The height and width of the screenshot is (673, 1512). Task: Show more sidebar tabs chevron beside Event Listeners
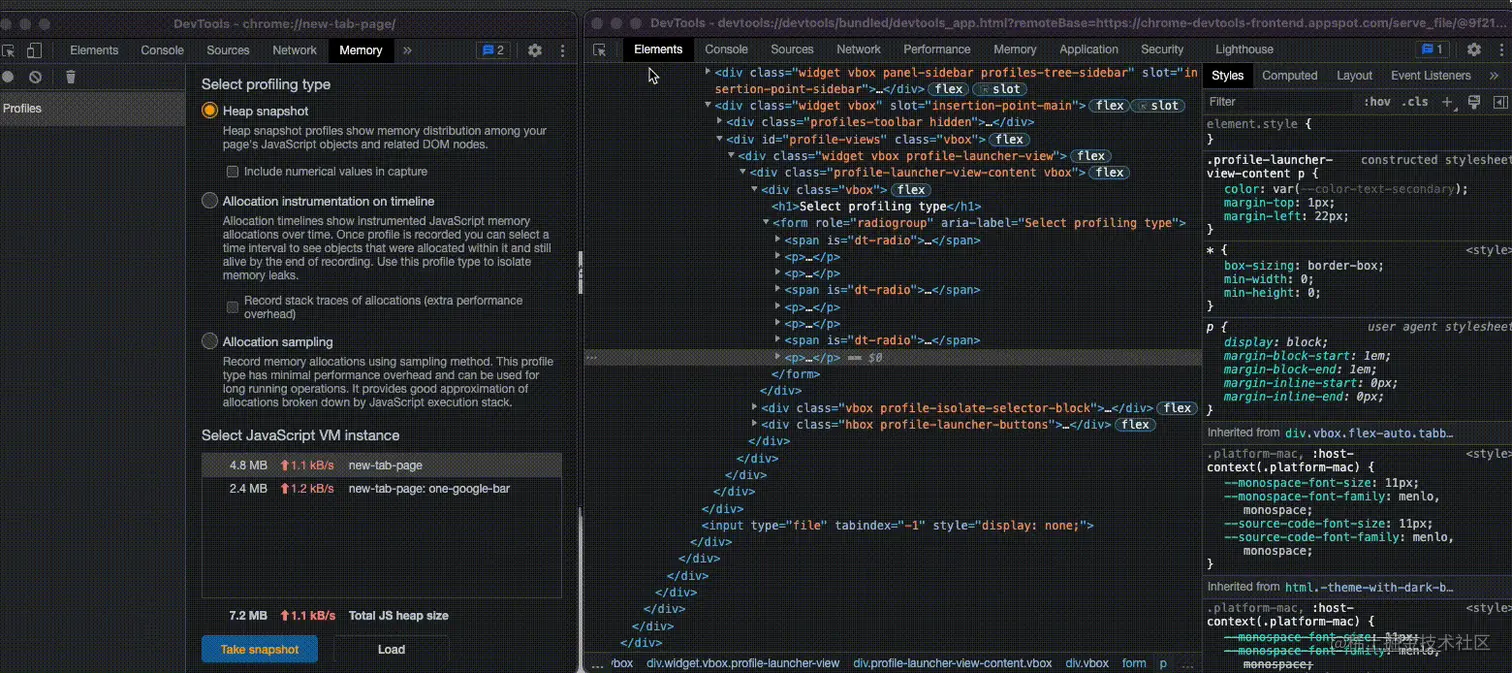[x=1494, y=75]
